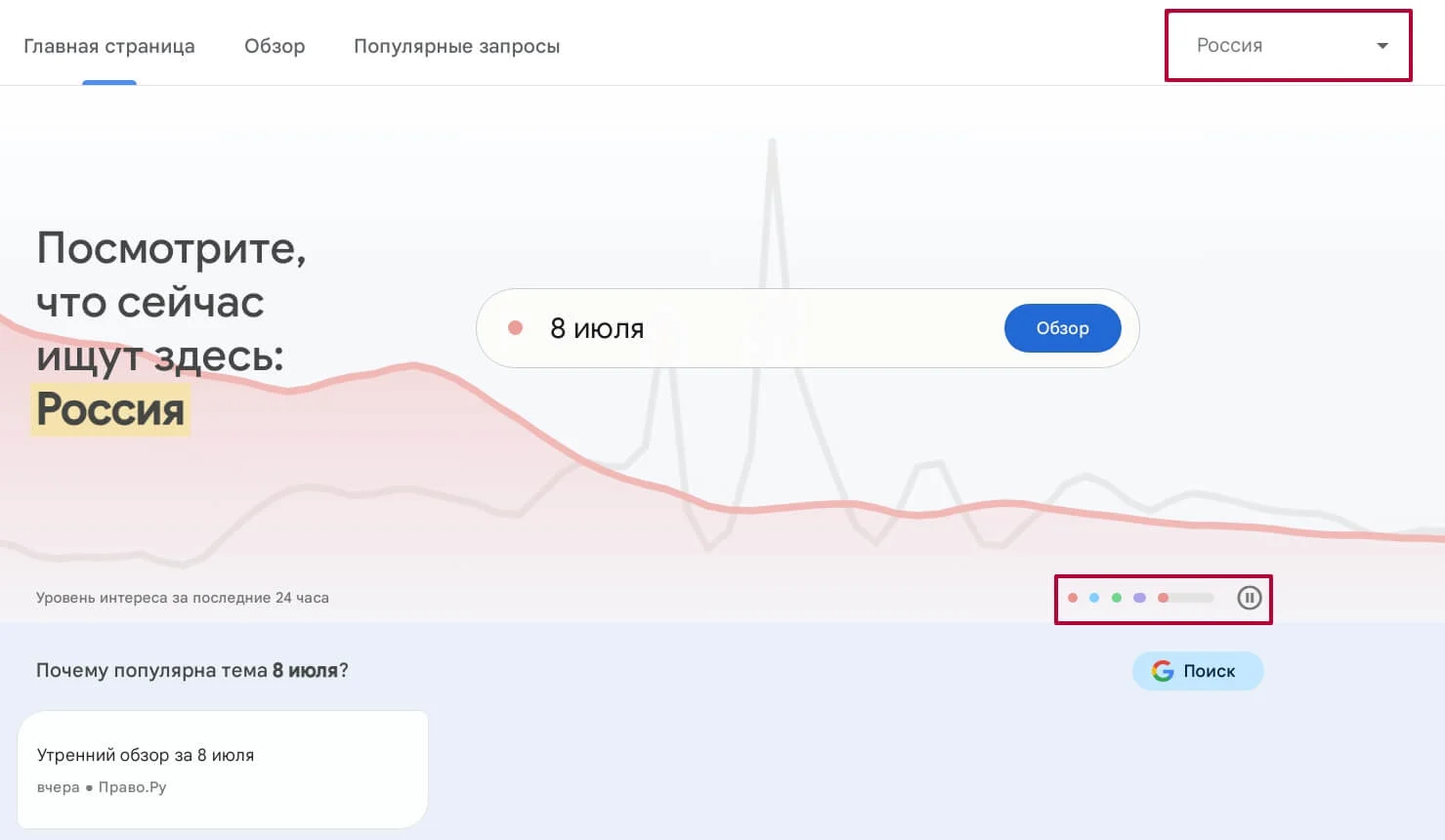Switch to the "Обзор" navigation tab
Viewport: 1445px width, 840px height.
275,46
